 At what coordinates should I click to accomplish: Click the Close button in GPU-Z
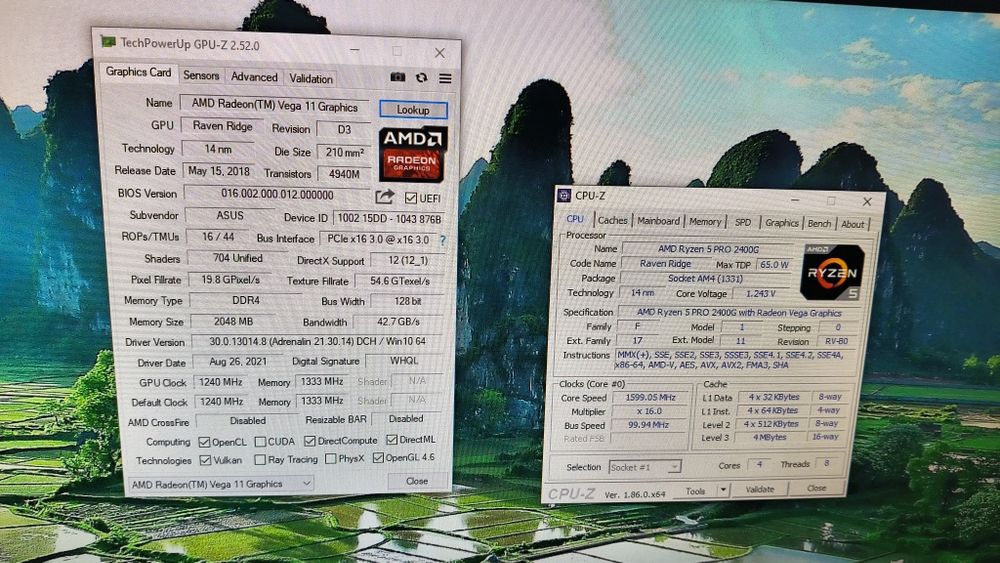click(x=416, y=481)
